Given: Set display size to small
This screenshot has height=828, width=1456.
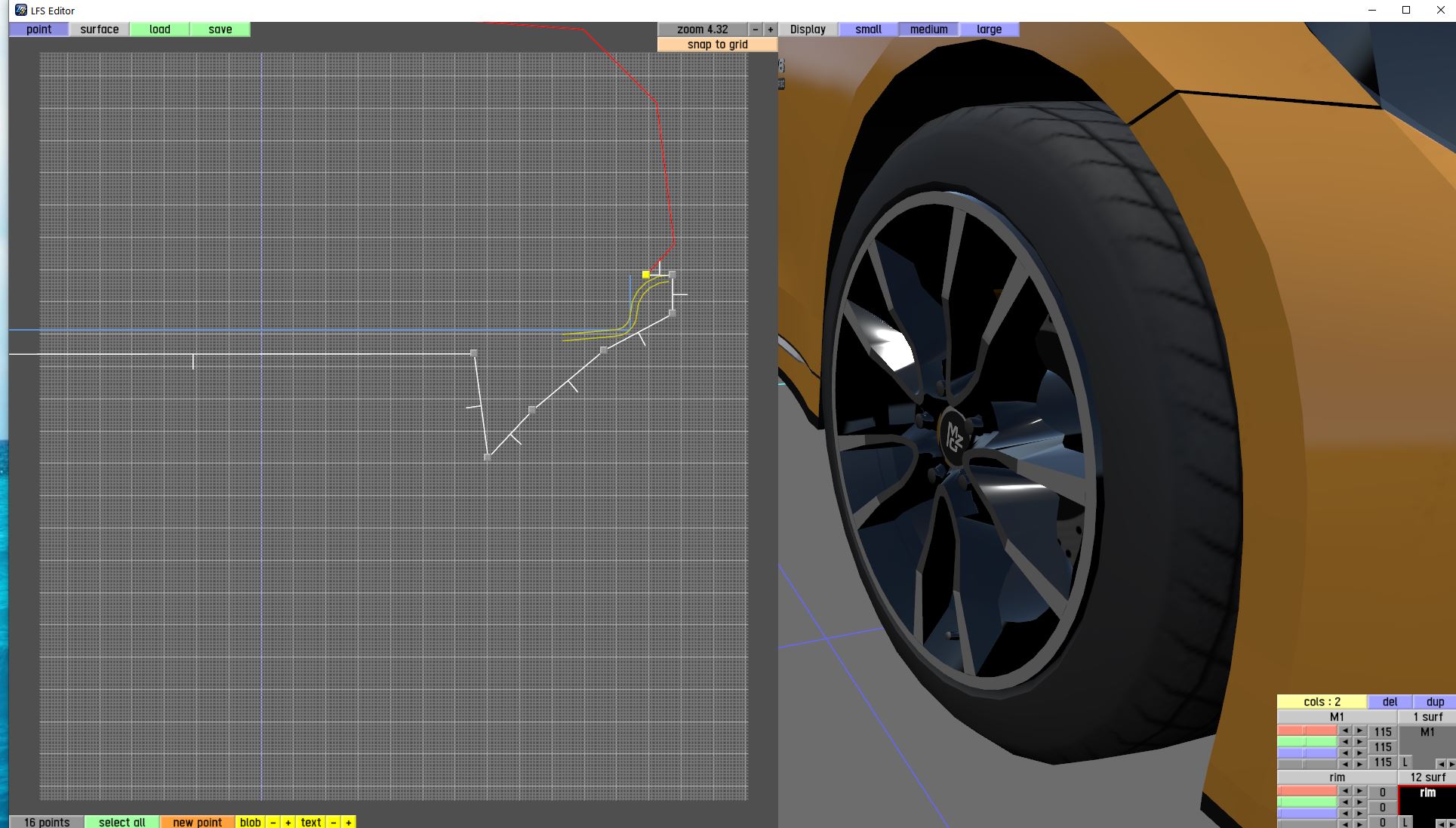Looking at the screenshot, I should (x=868, y=29).
